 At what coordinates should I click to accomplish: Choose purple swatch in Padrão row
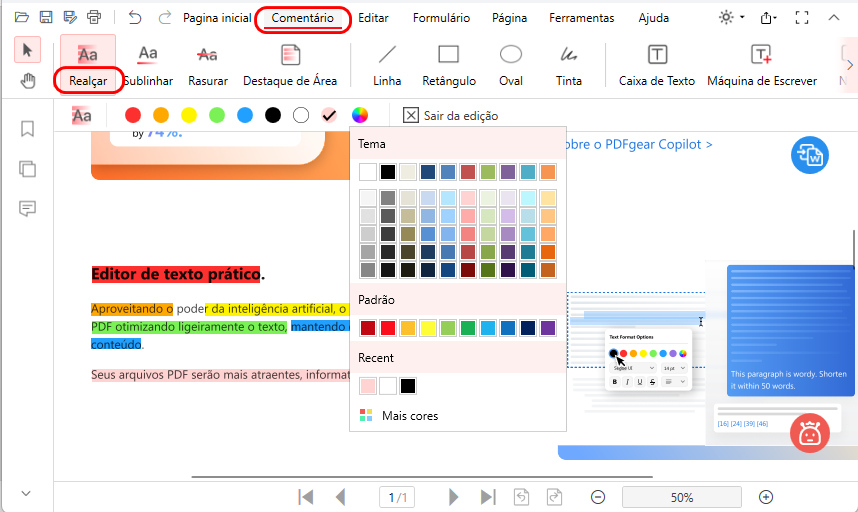pyautogui.click(x=548, y=328)
